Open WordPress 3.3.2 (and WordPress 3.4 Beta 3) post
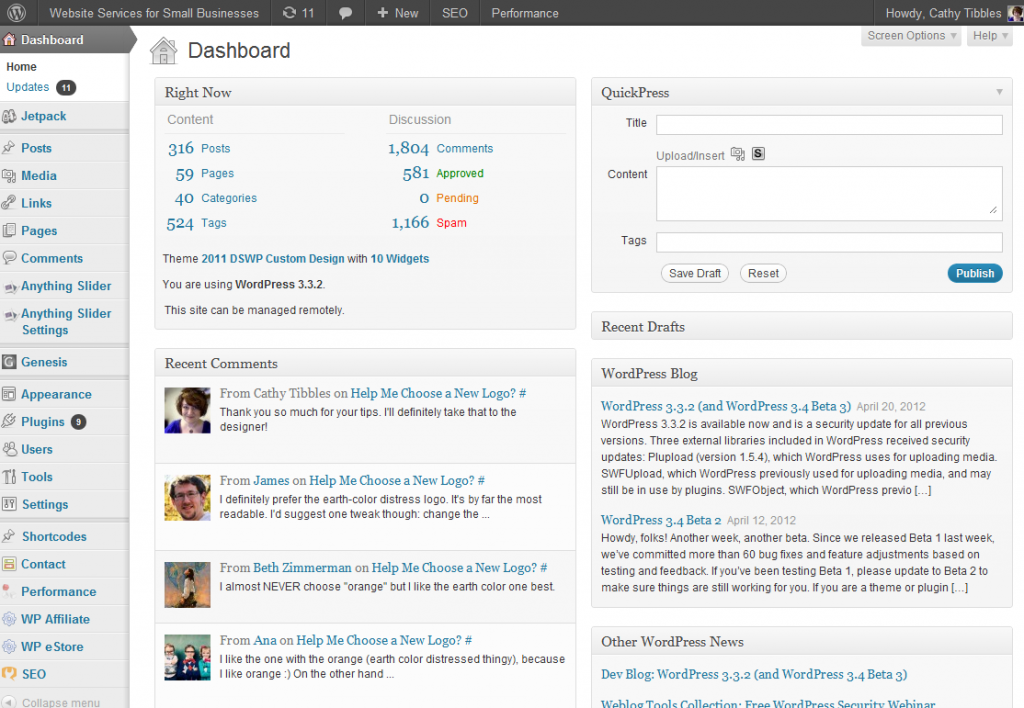 726,406
